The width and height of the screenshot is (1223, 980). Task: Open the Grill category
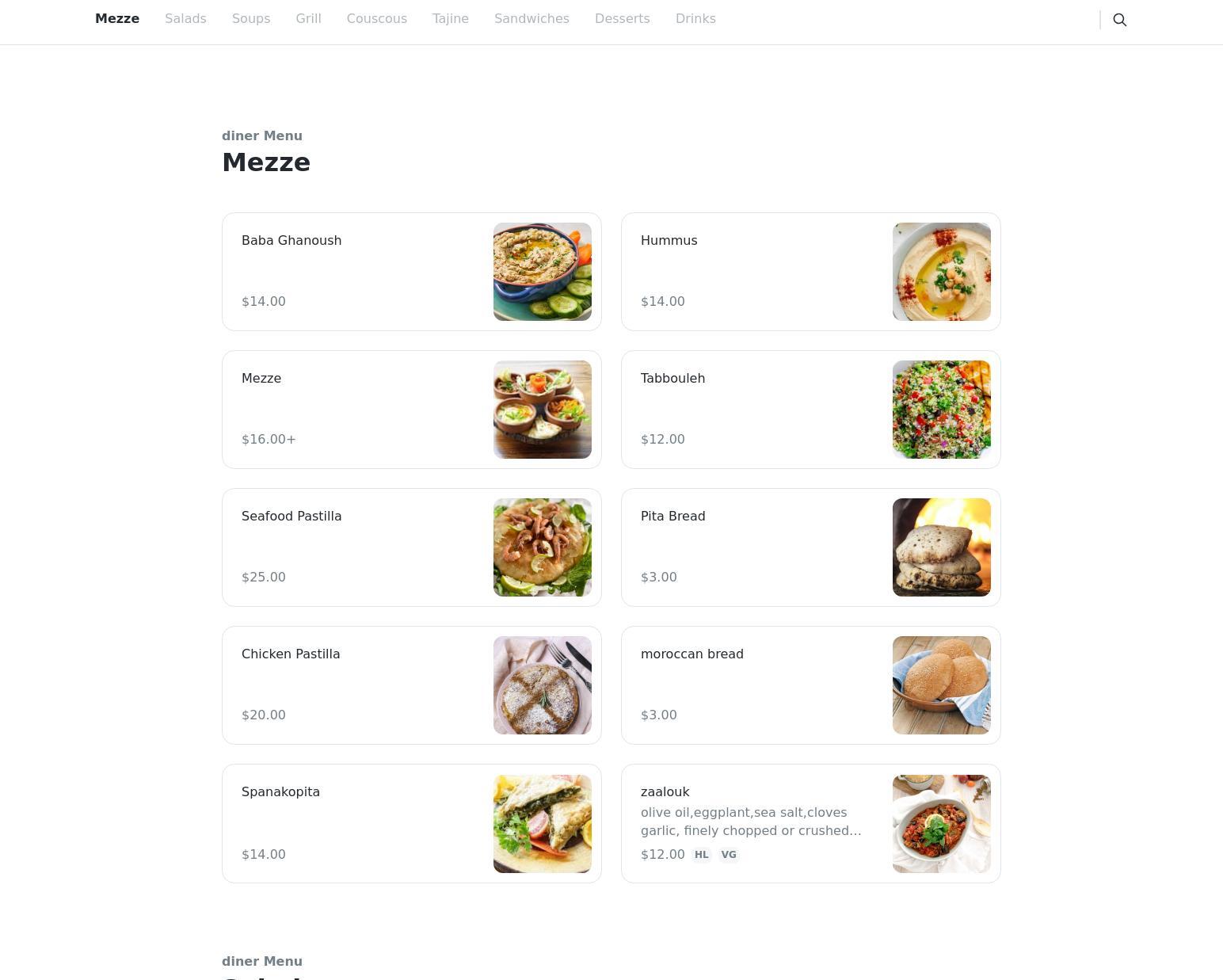click(308, 18)
